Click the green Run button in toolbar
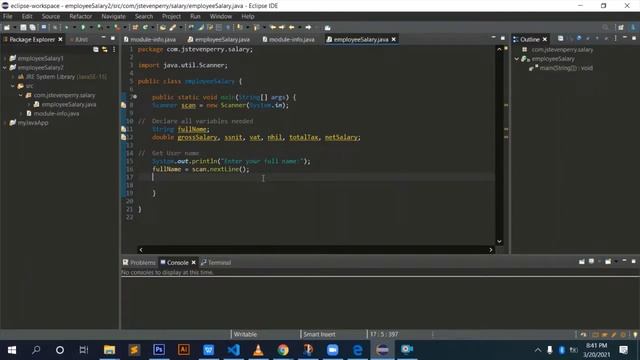Viewport: 640px width, 360px height. click(83, 27)
